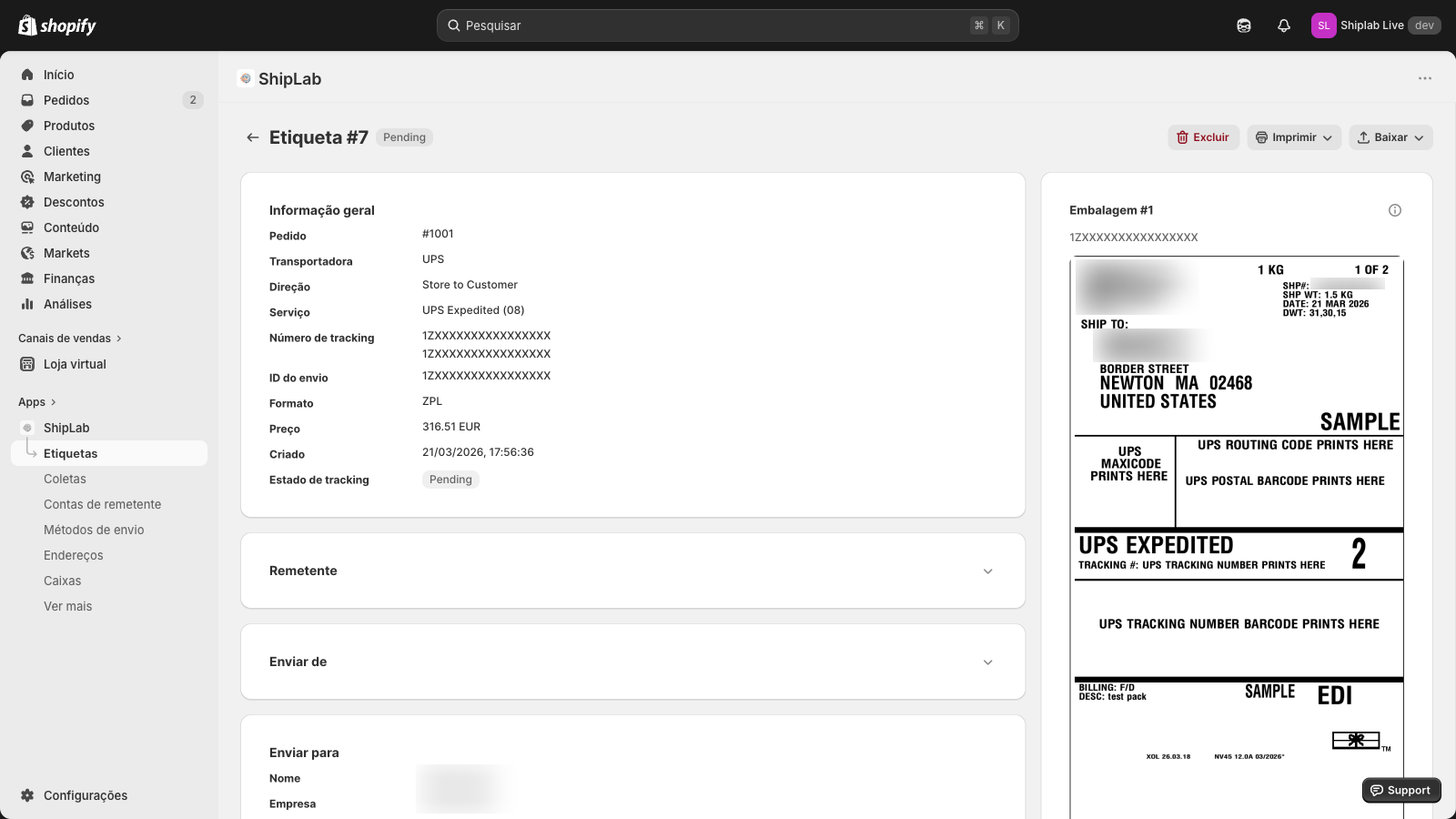
Task: Open the notifications bell
Action: coord(1284,25)
